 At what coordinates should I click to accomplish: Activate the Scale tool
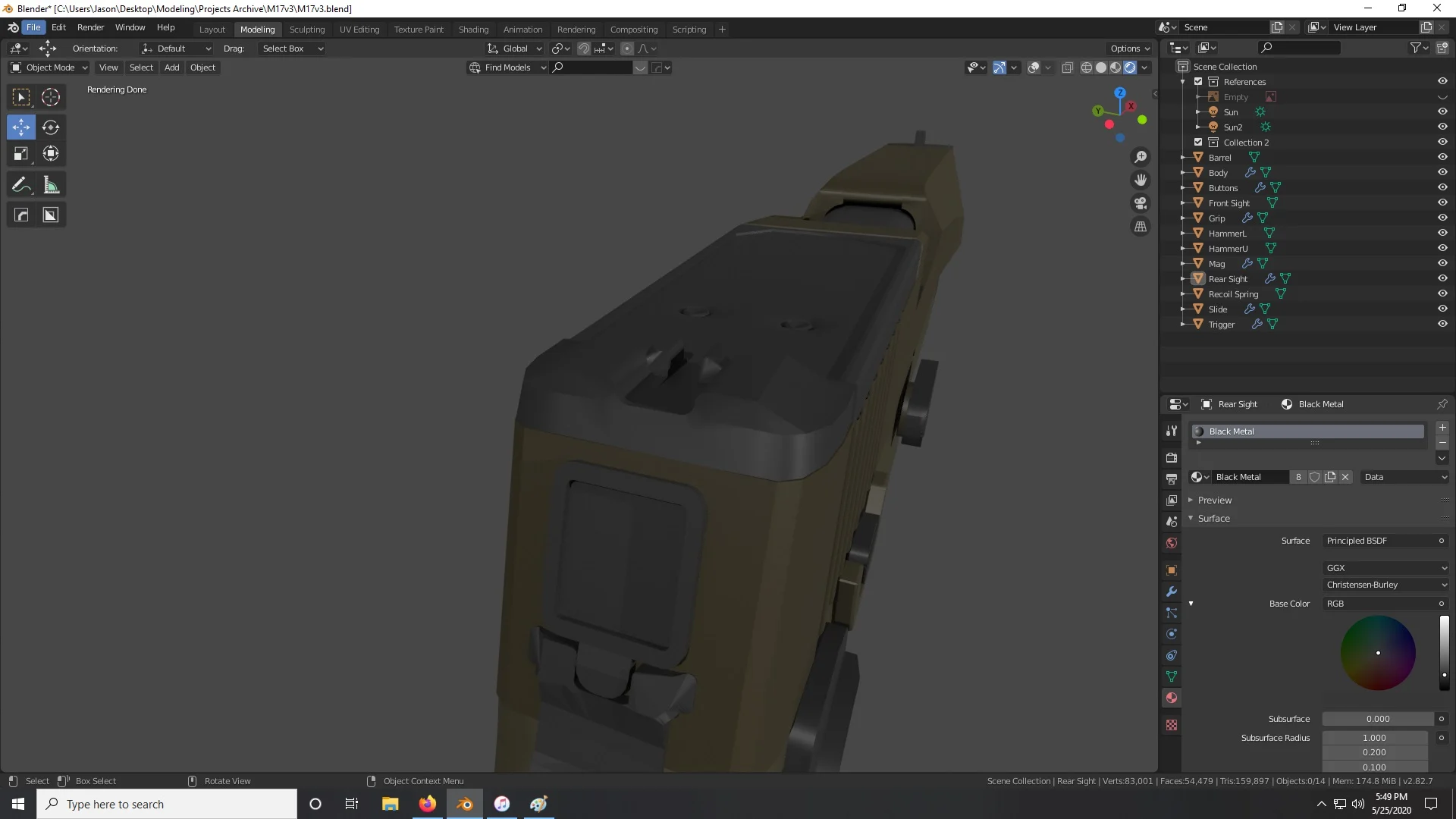click(21, 154)
